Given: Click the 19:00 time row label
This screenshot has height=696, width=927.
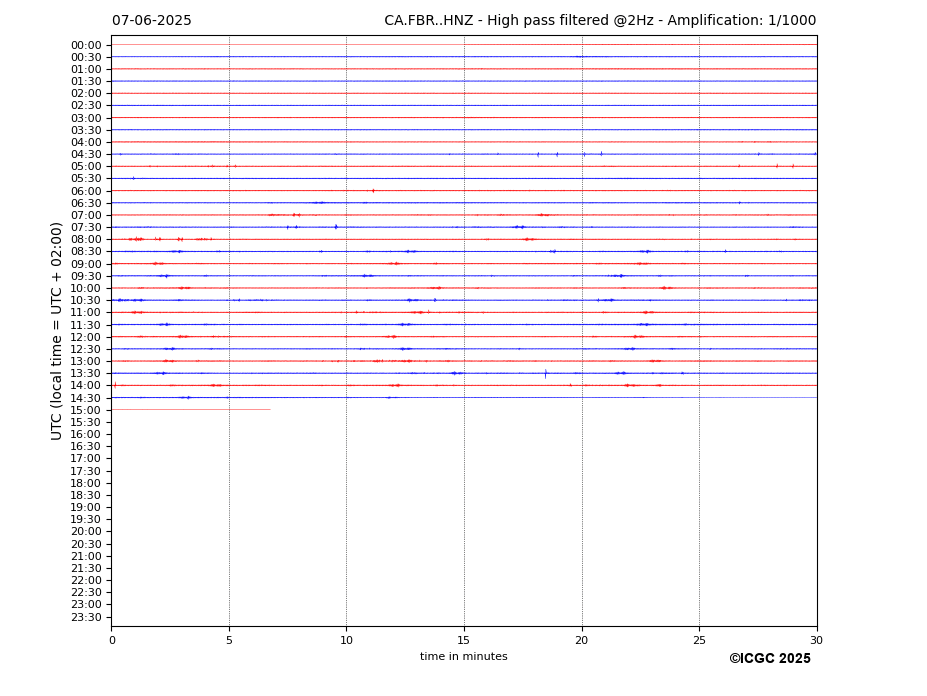Looking at the screenshot, I should click(x=86, y=508).
